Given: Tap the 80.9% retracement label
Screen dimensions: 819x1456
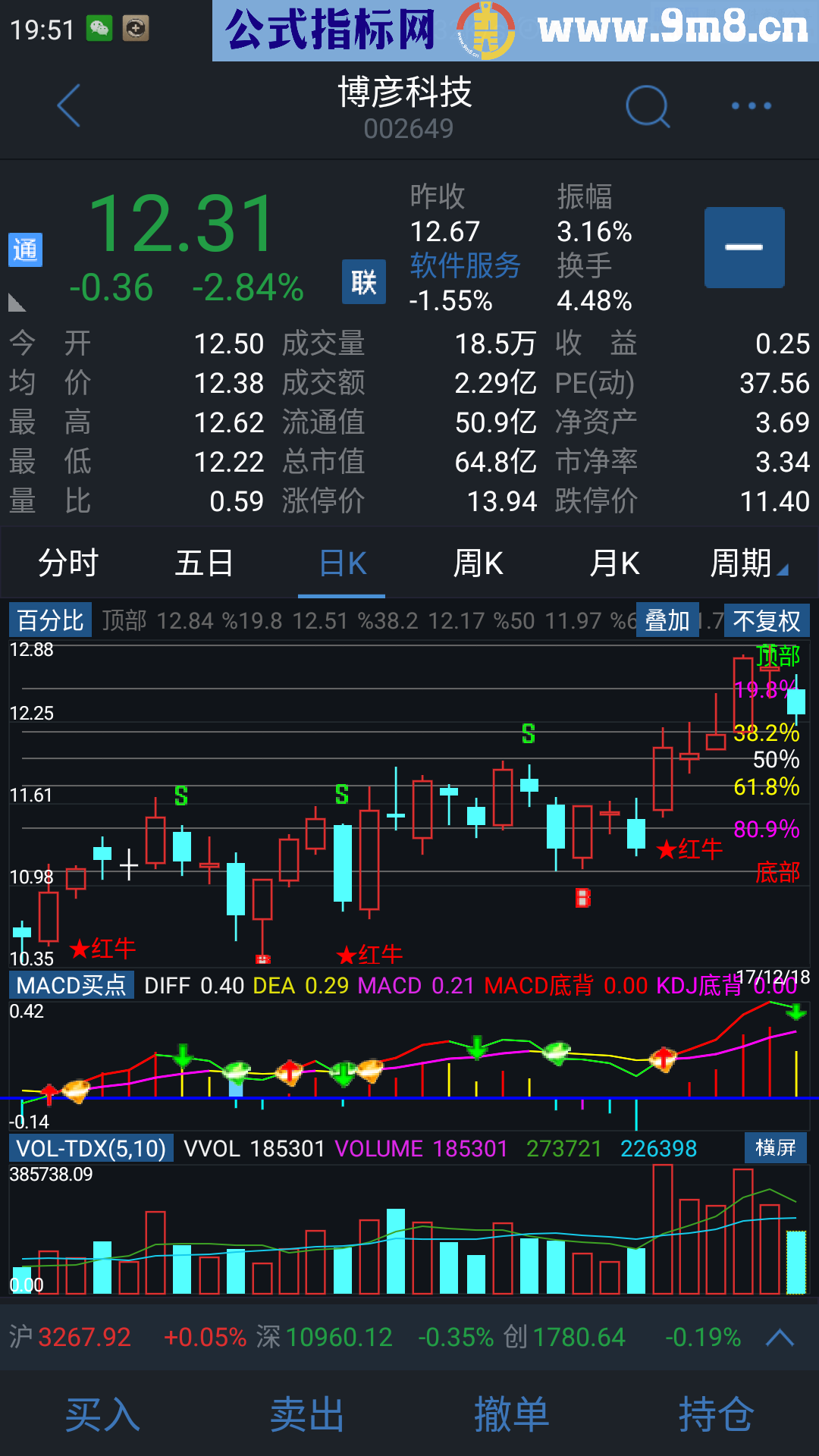Looking at the screenshot, I should 767,829.
